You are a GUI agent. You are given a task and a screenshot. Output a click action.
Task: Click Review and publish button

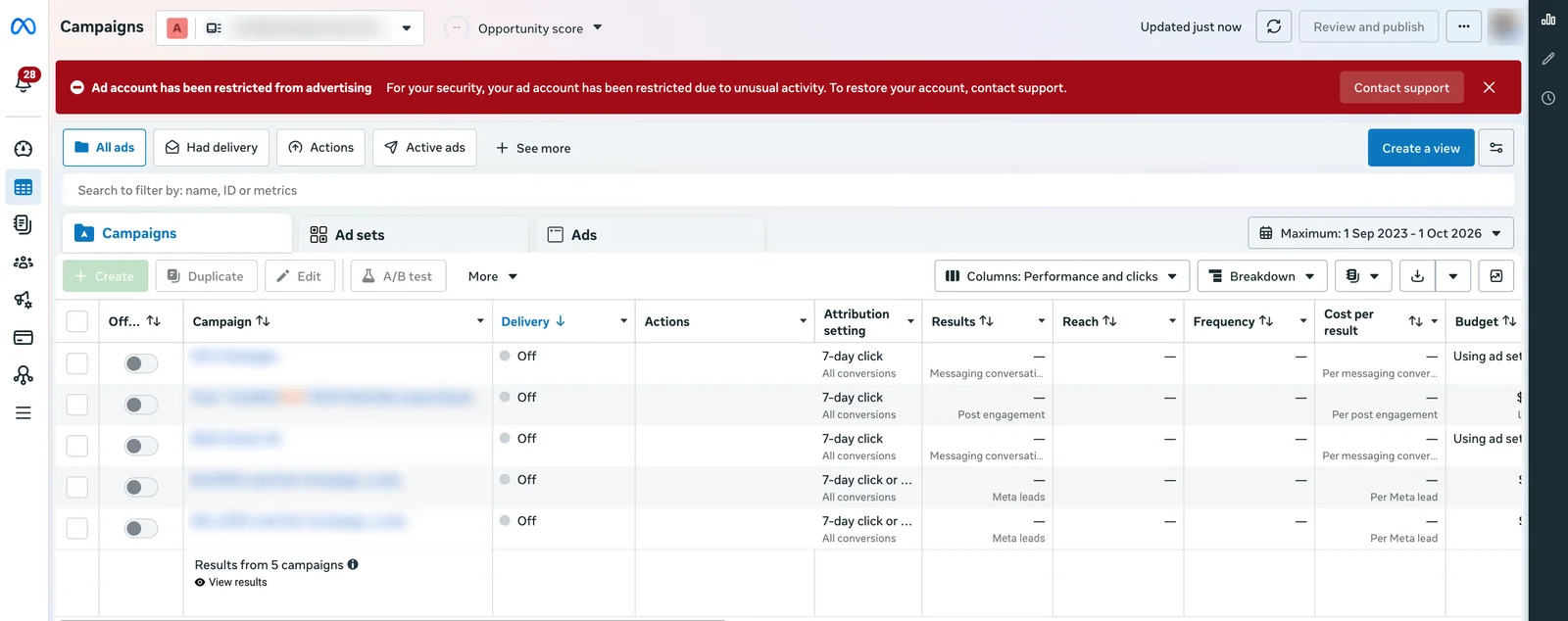1369,26
